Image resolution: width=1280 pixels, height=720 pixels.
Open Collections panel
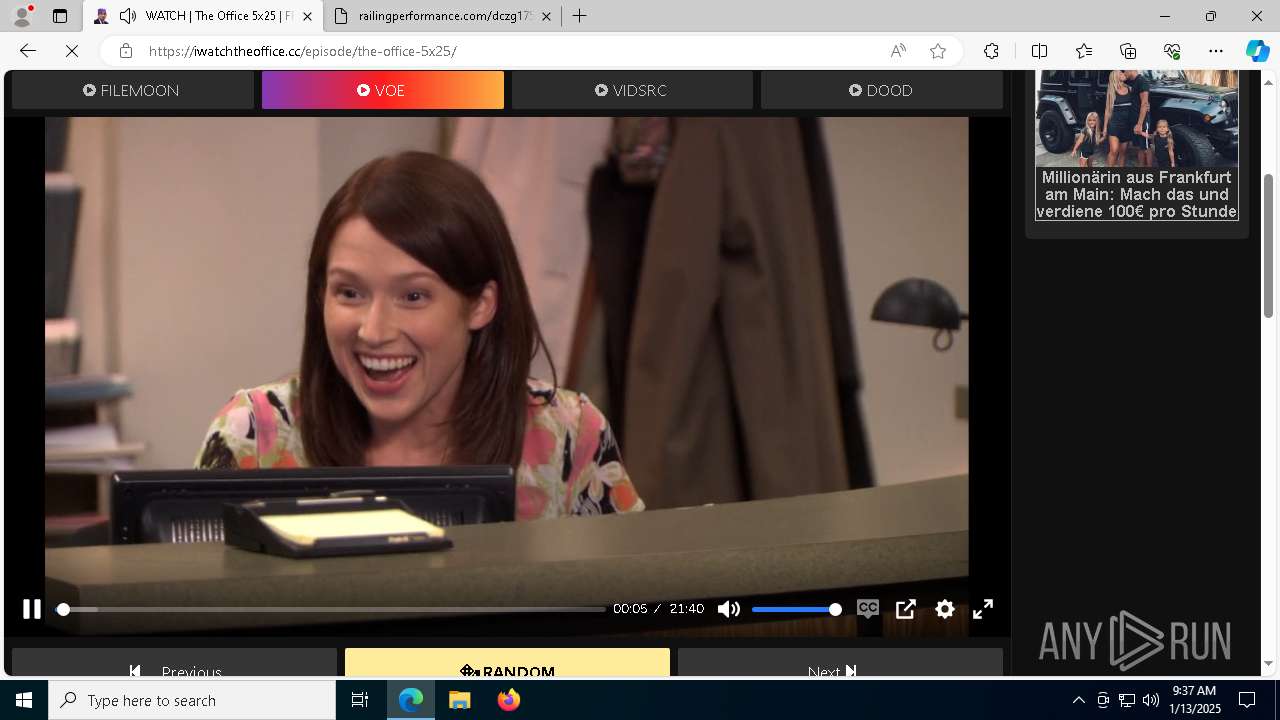coord(1128,51)
